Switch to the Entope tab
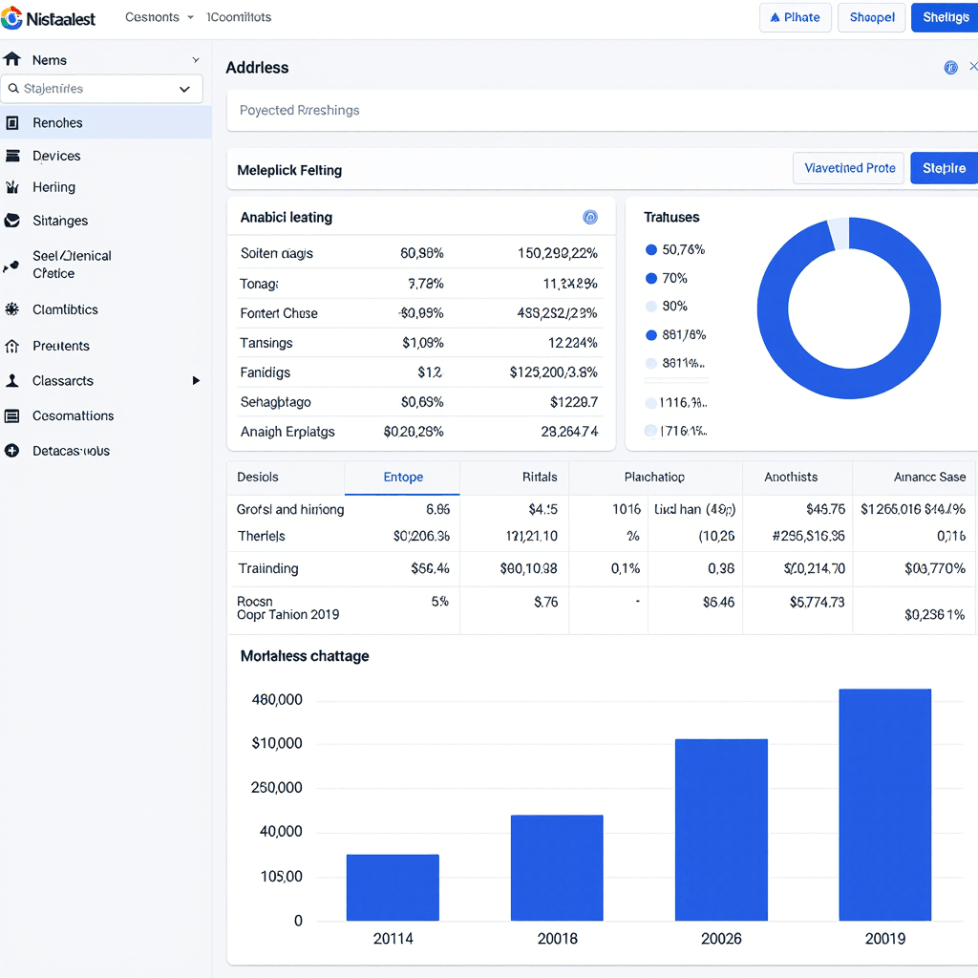The image size is (978, 978). 403,477
